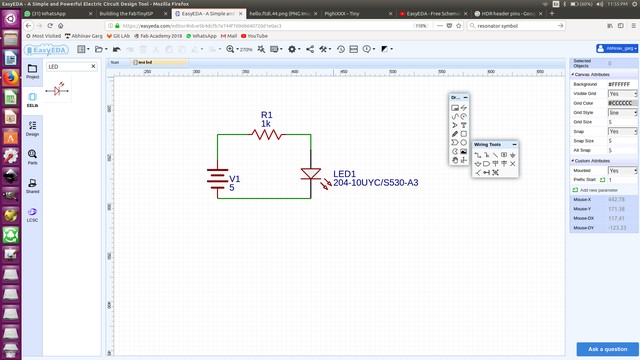Open the Fab Academy 2018 bookmark

pyautogui.click(x=158, y=36)
